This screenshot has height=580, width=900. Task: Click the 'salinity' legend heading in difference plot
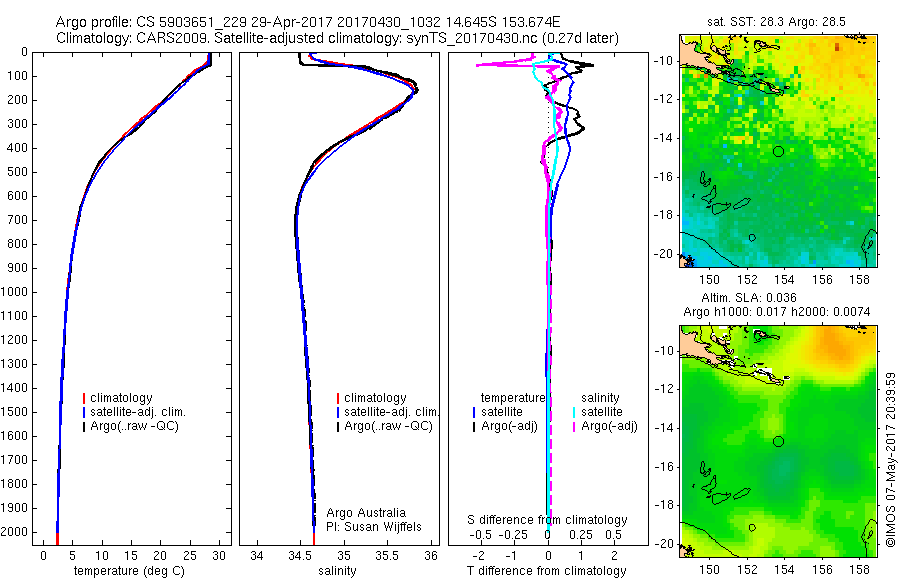tap(600, 397)
